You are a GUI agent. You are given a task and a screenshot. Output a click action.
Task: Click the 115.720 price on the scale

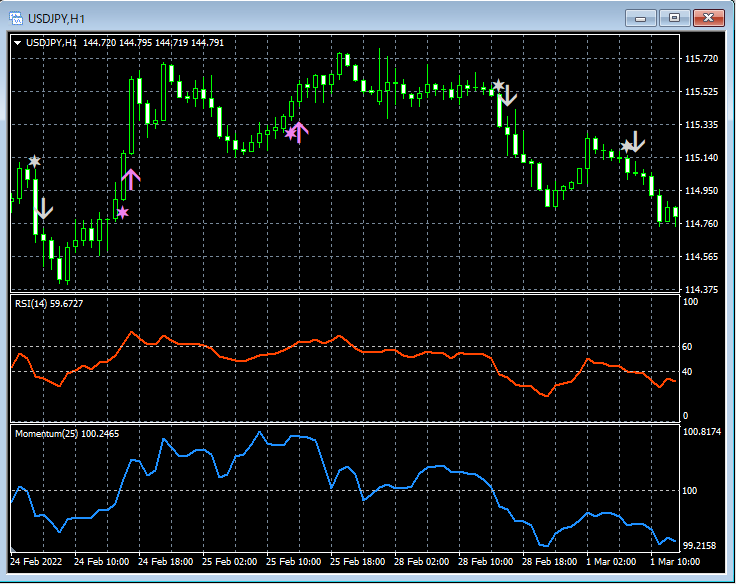pyautogui.click(x=703, y=59)
